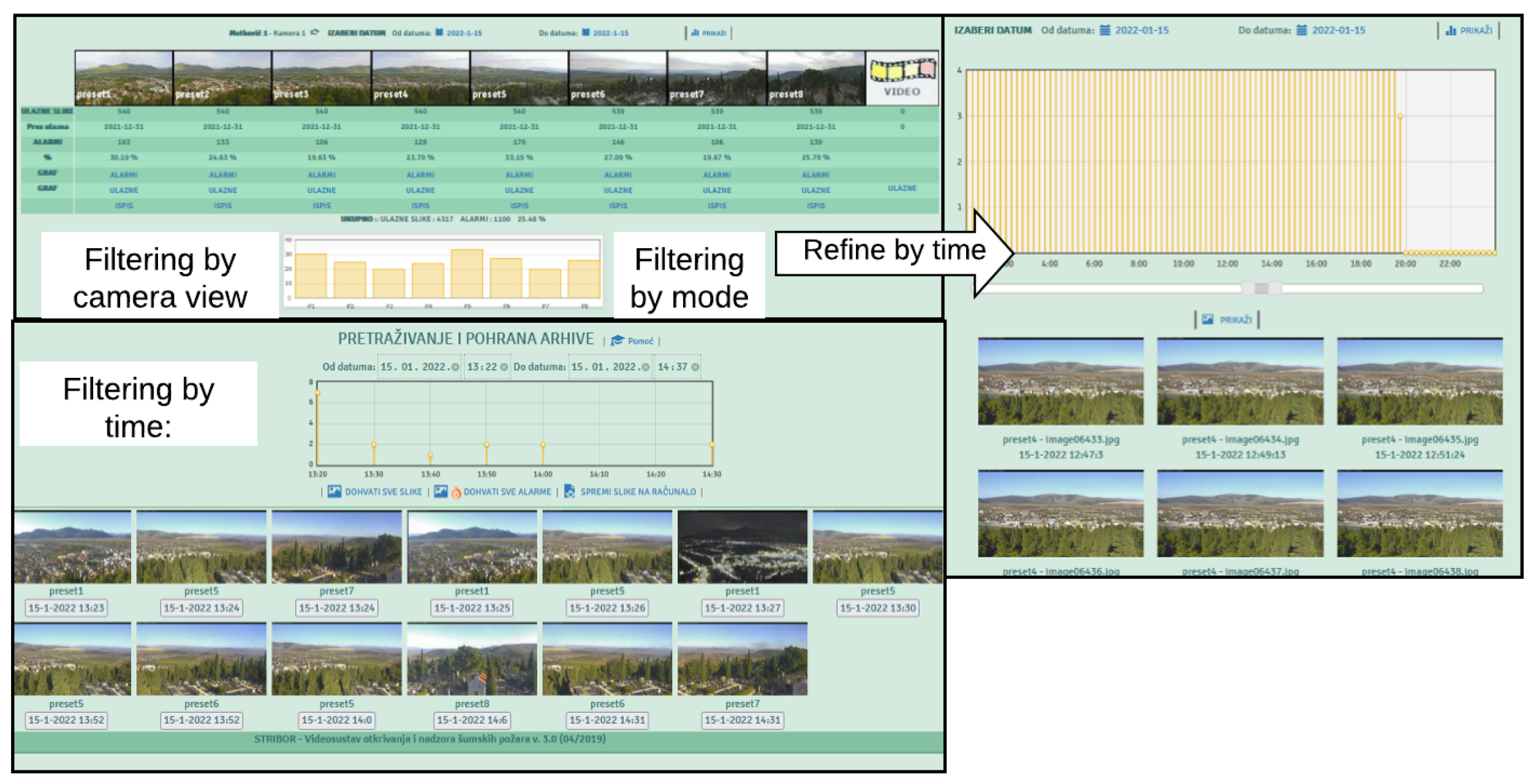Click ULAZNE link under VIDEO column
The height and width of the screenshot is (784, 1531).
coord(902,188)
